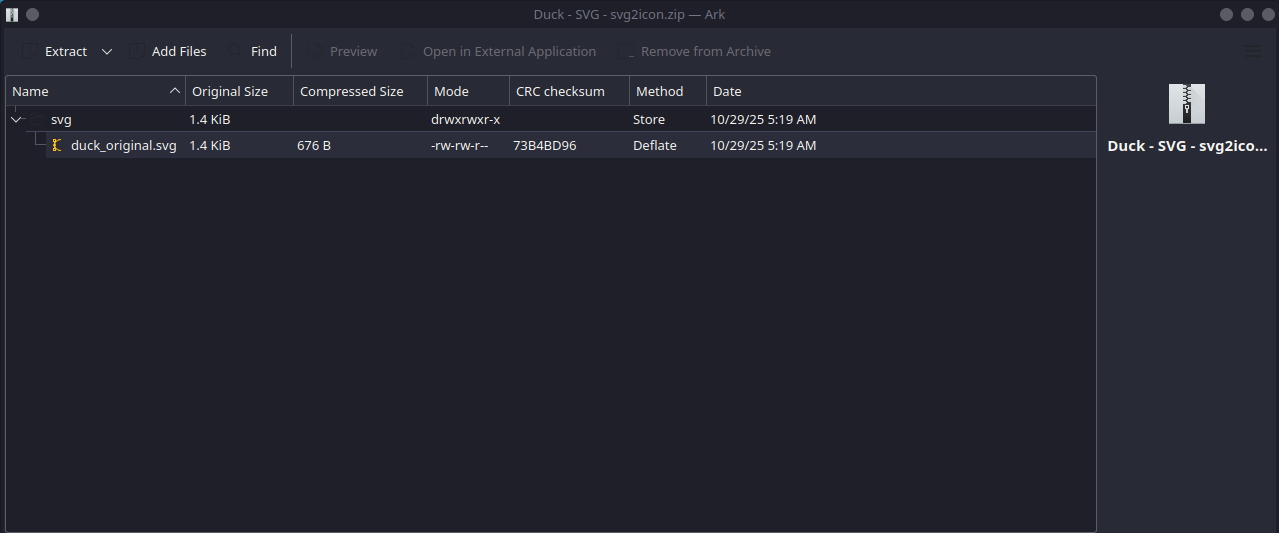Click Add Files in the toolbar
The height and width of the screenshot is (533, 1279).
[x=167, y=51]
